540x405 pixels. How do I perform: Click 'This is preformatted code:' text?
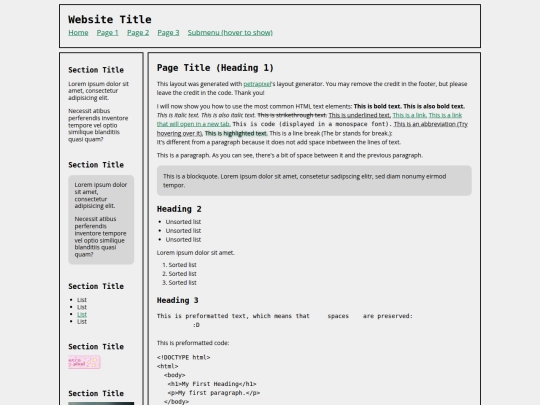click(193, 343)
